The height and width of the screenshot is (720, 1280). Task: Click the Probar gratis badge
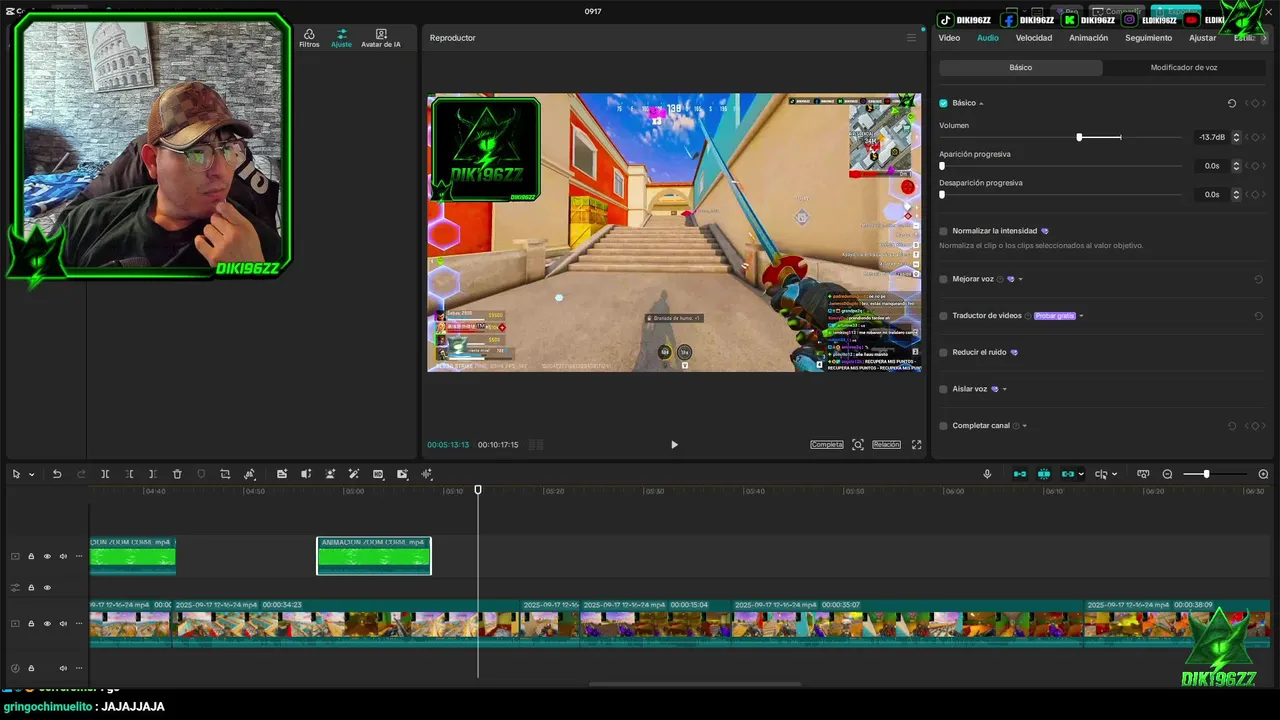1055,316
